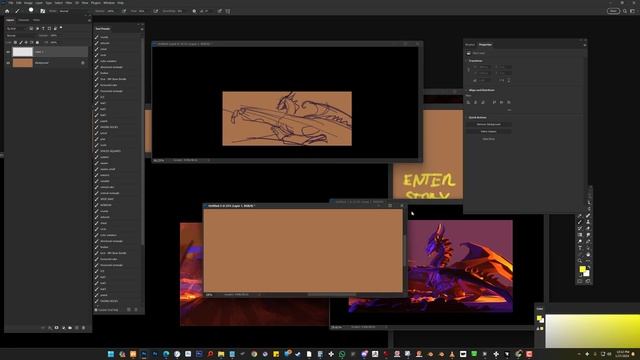The height and width of the screenshot is (360, 640).
Task: Switch to the Paths tab
Action: pos(36,20)
